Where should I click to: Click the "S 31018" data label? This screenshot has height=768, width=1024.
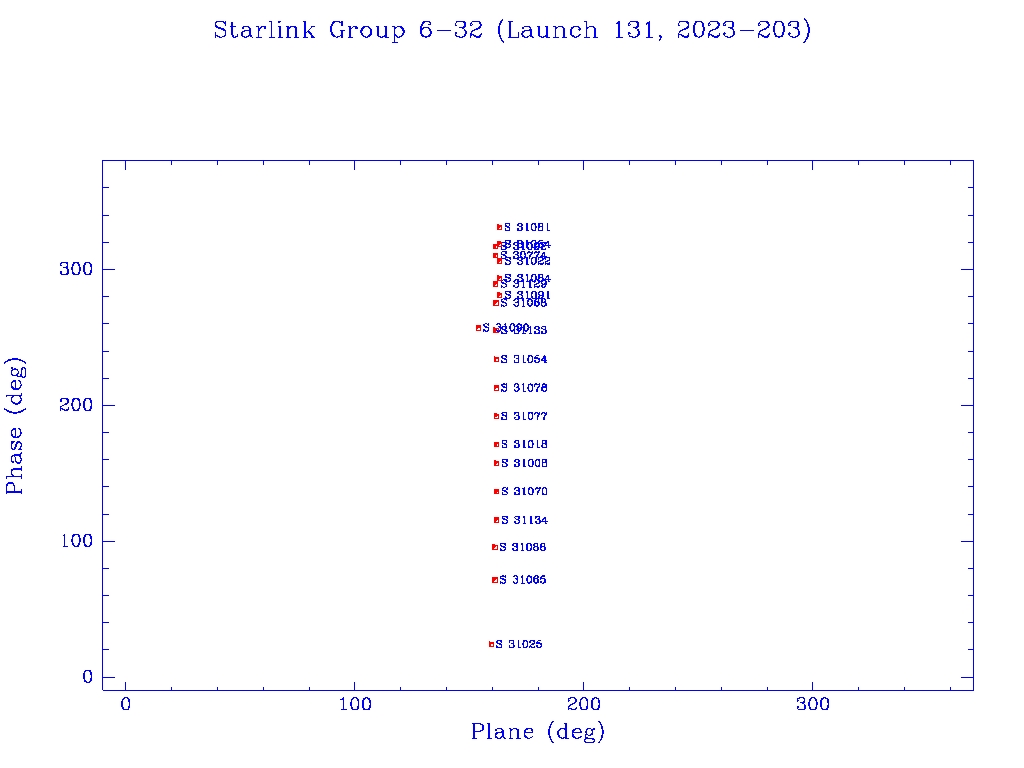[524, 444]
